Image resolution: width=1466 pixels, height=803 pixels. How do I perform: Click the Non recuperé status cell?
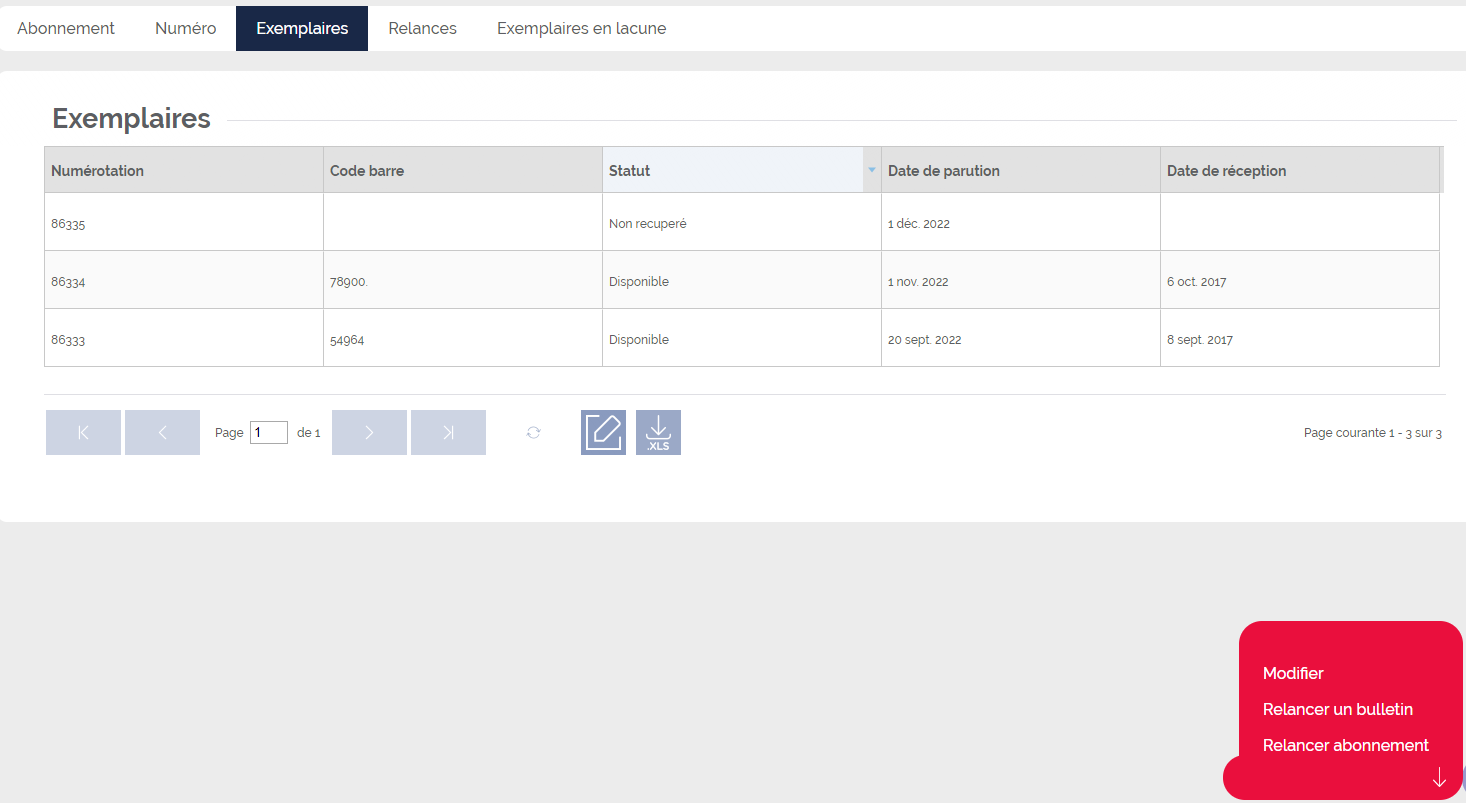coord(742,223)
